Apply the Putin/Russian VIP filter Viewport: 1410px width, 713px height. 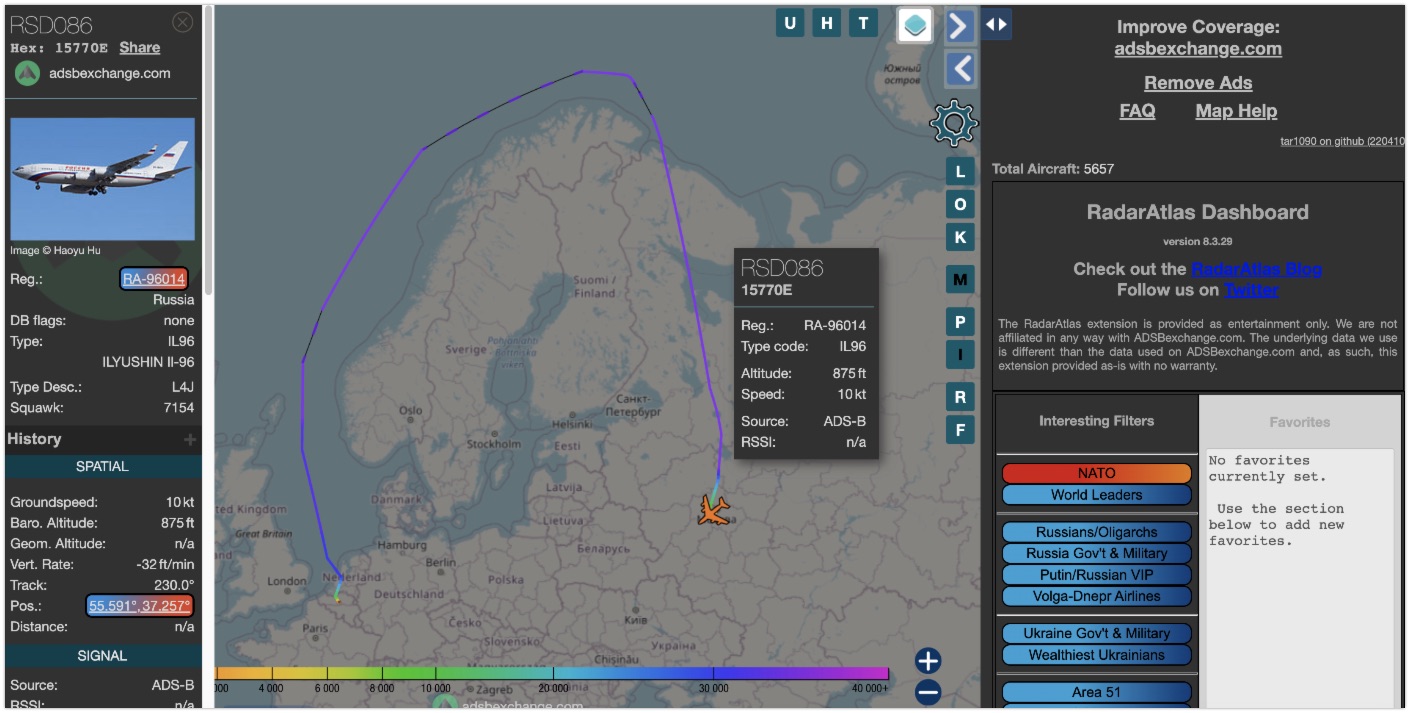coord(1097,575)
